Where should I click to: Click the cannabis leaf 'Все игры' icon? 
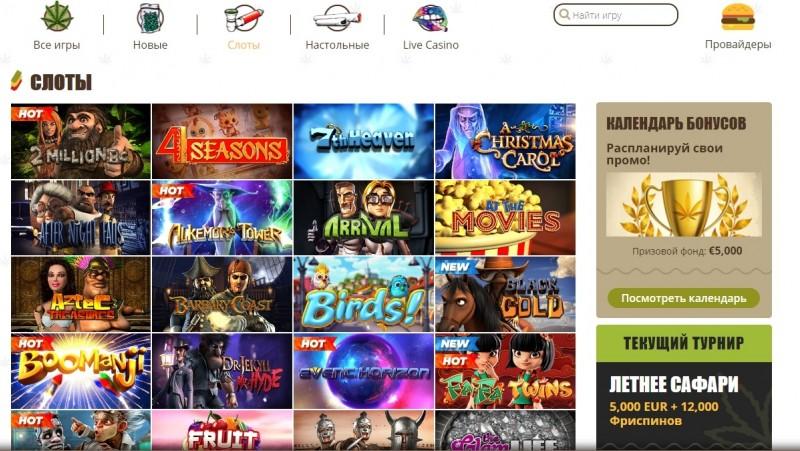(57, 16)
